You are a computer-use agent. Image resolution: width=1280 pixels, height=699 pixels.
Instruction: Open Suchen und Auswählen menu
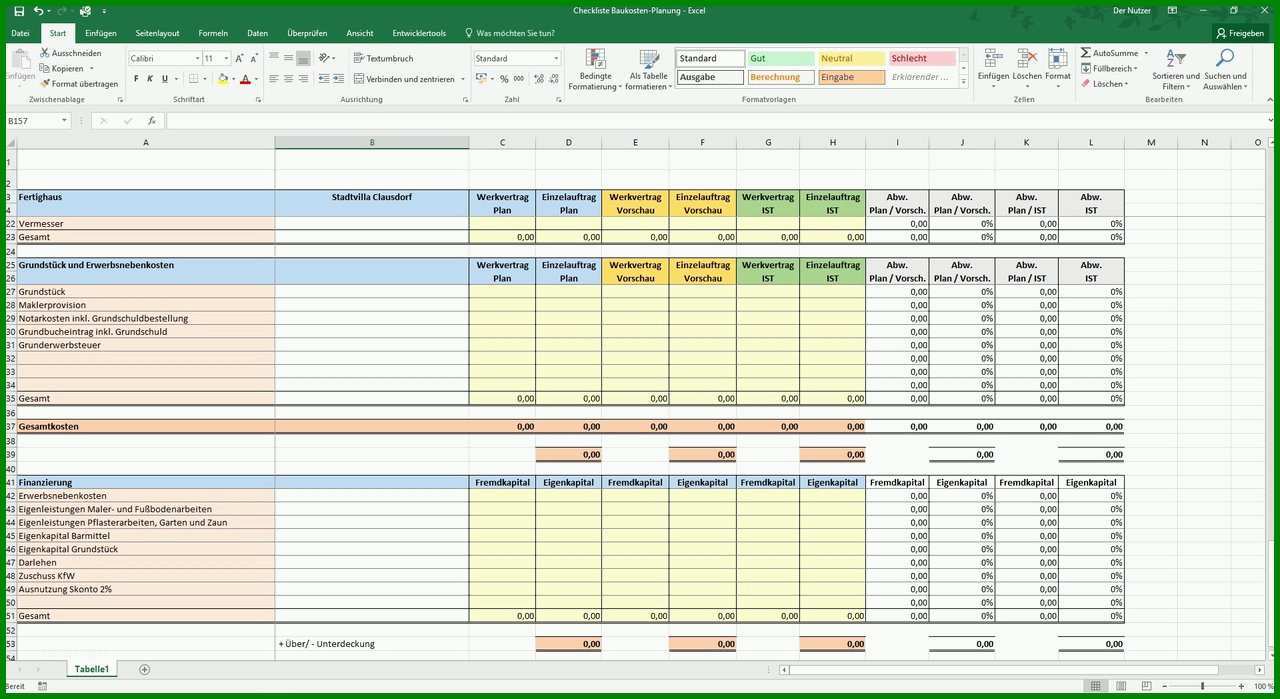pos(1225,70)
